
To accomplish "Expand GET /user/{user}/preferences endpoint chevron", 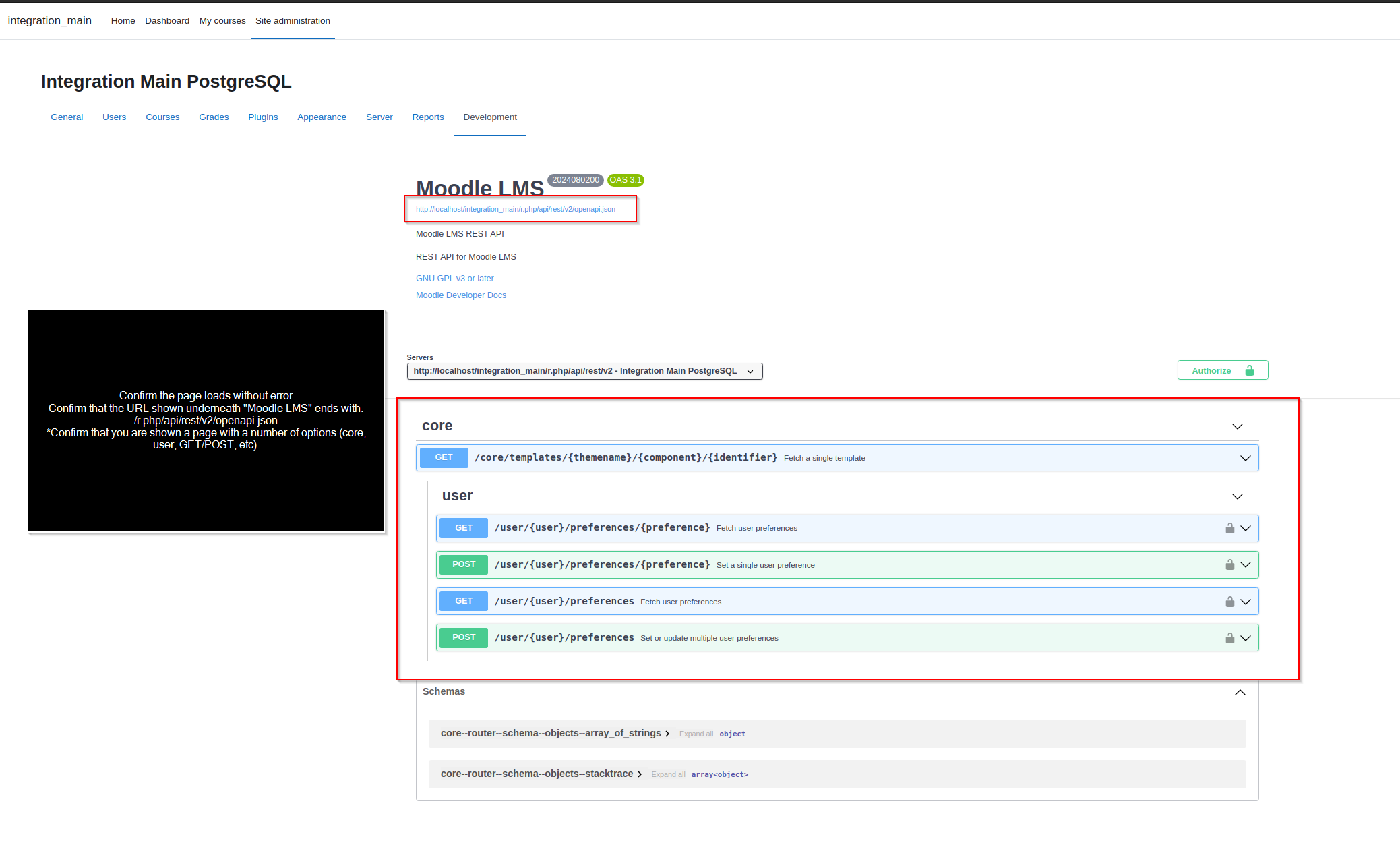I will pos(1246,602).
